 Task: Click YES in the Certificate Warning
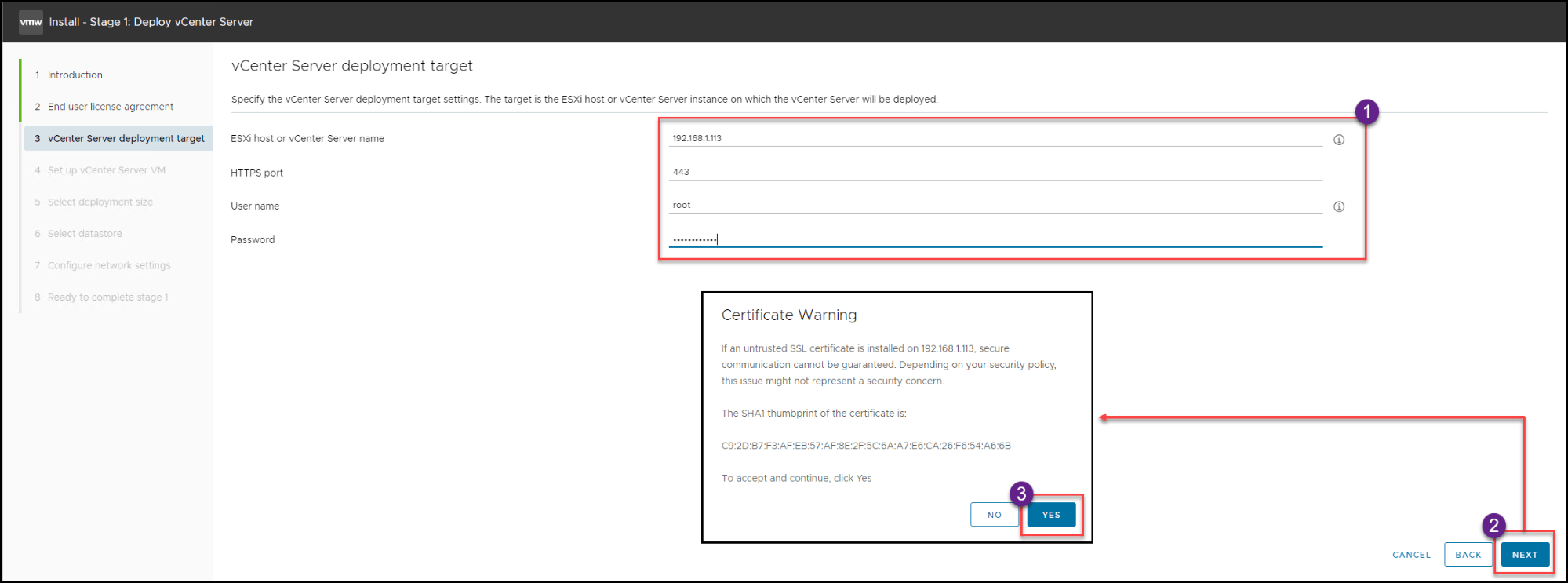pos(1051,515)
